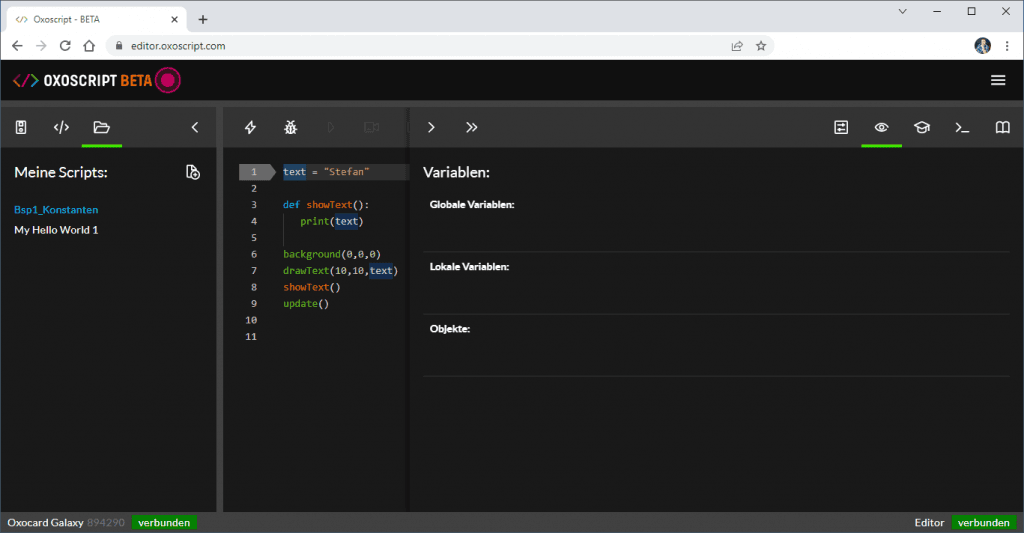Collapse the left sidebar with the chevron
This screenshot has height=533, width=1024.
[195, 127]
